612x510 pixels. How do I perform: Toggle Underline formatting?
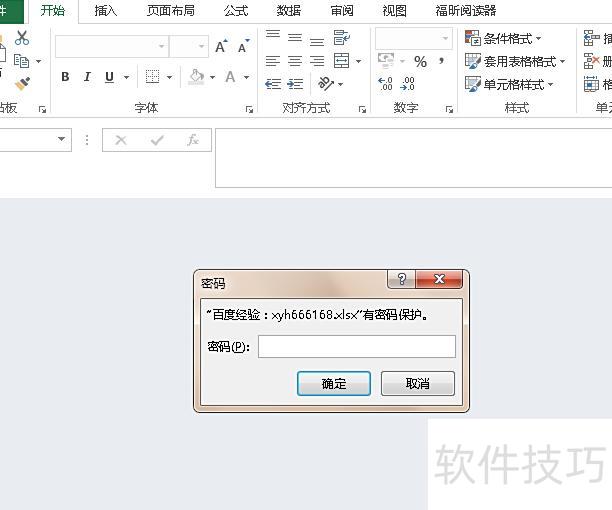tap(110, 77)
